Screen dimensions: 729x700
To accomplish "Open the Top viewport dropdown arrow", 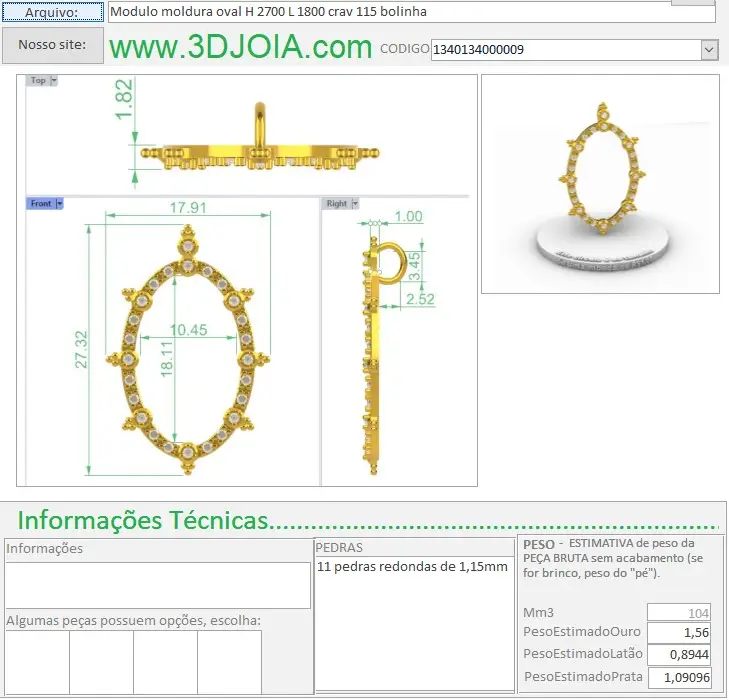I will (x=54, y=80).
